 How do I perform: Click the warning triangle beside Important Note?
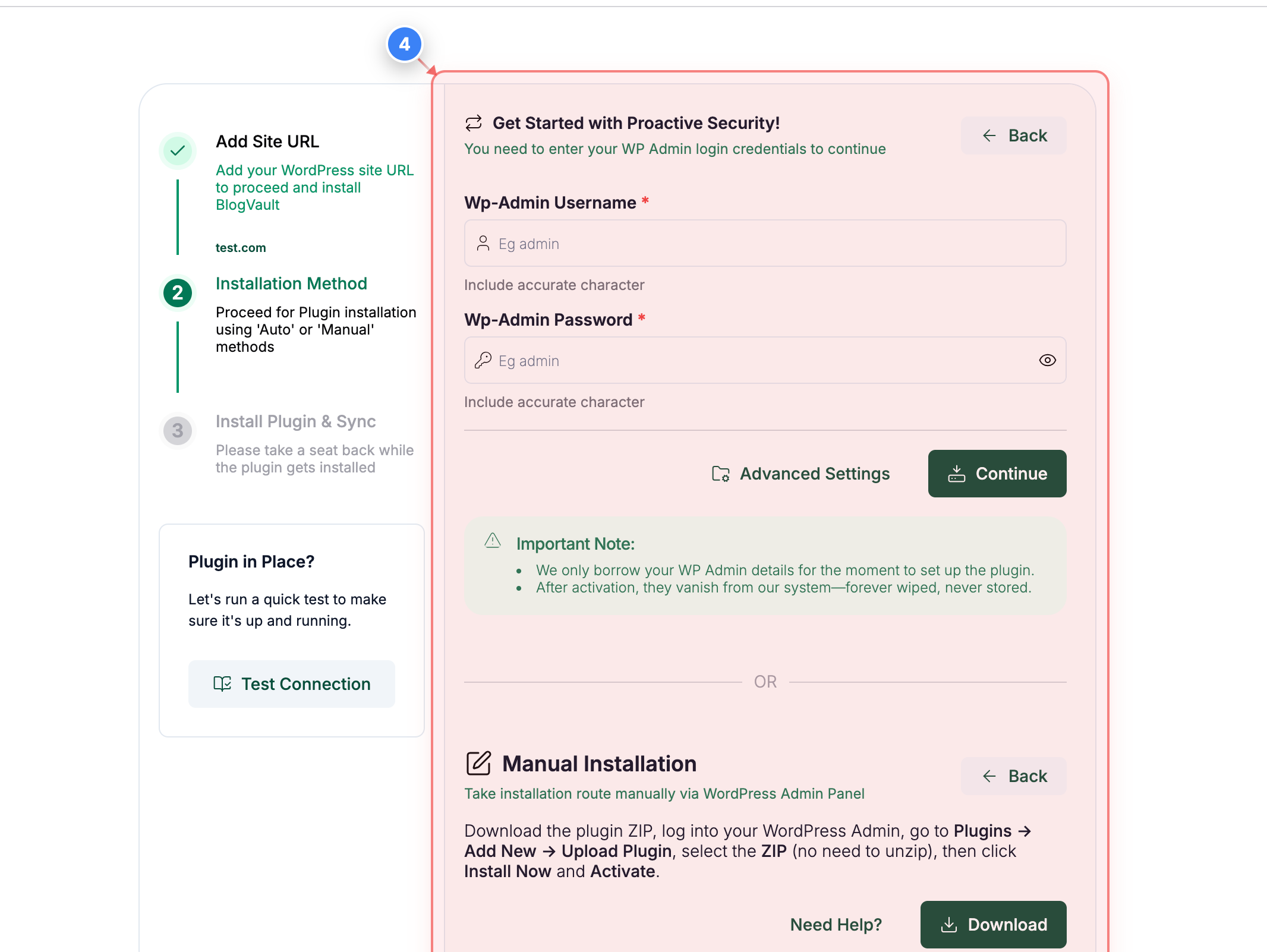(492, 541)
